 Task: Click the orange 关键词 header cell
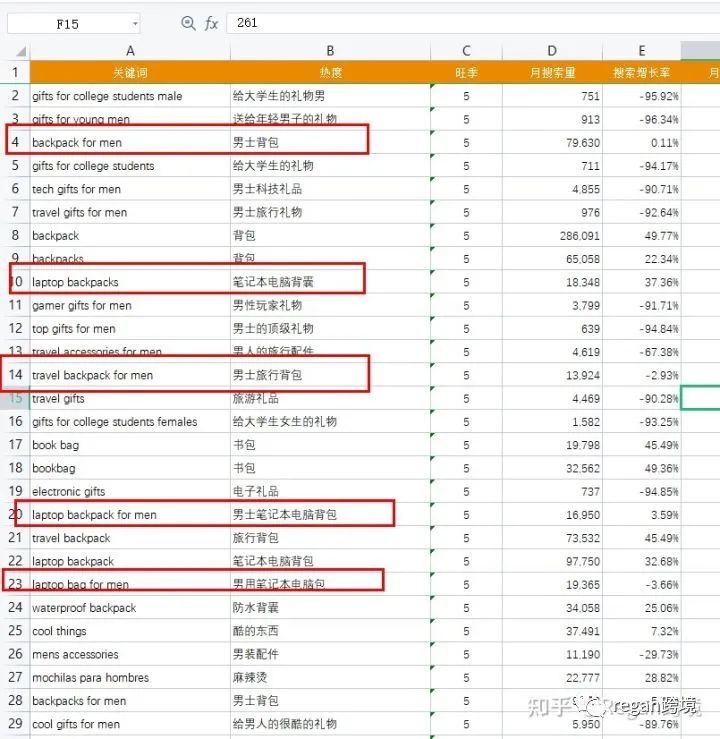click(130, 73)
